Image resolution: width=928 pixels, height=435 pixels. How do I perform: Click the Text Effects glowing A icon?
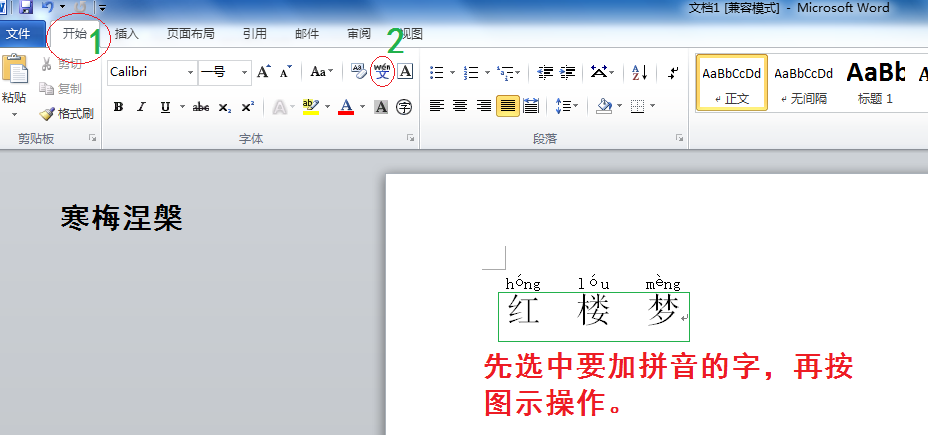[x=279, y=107]
